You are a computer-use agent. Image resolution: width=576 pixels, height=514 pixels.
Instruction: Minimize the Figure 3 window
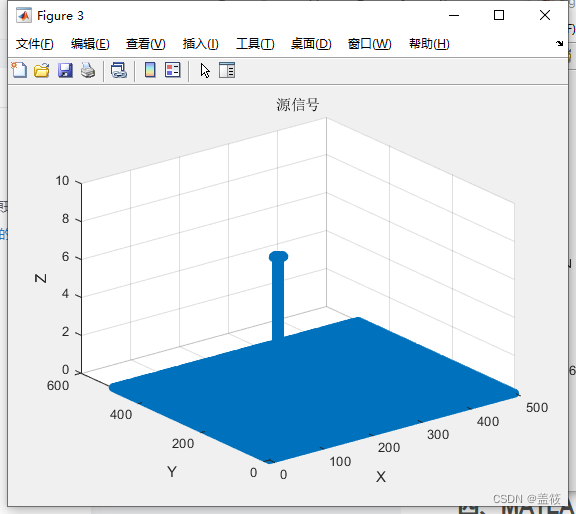tap(454, 15)
